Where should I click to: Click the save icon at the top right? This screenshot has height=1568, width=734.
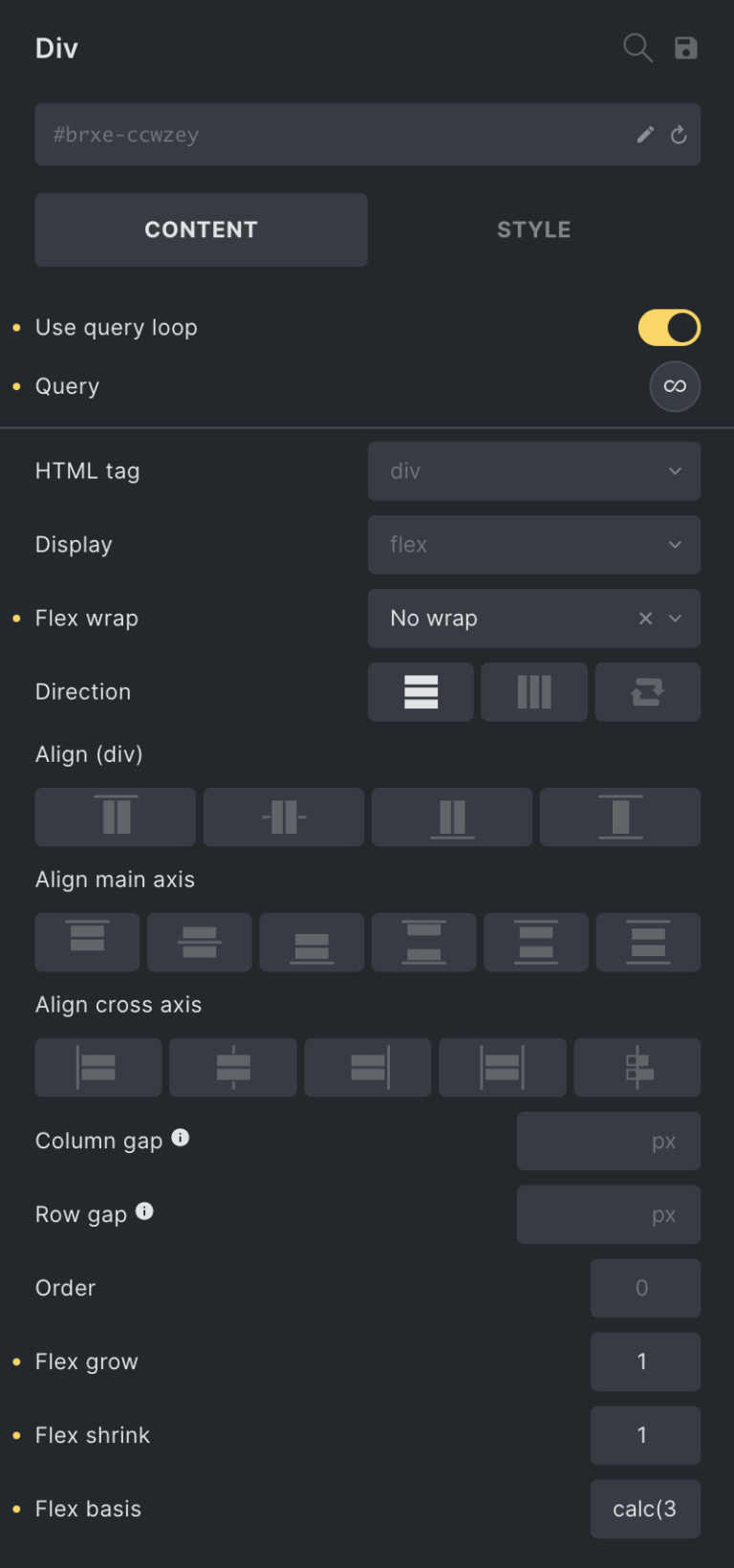(x=686, y=47)
